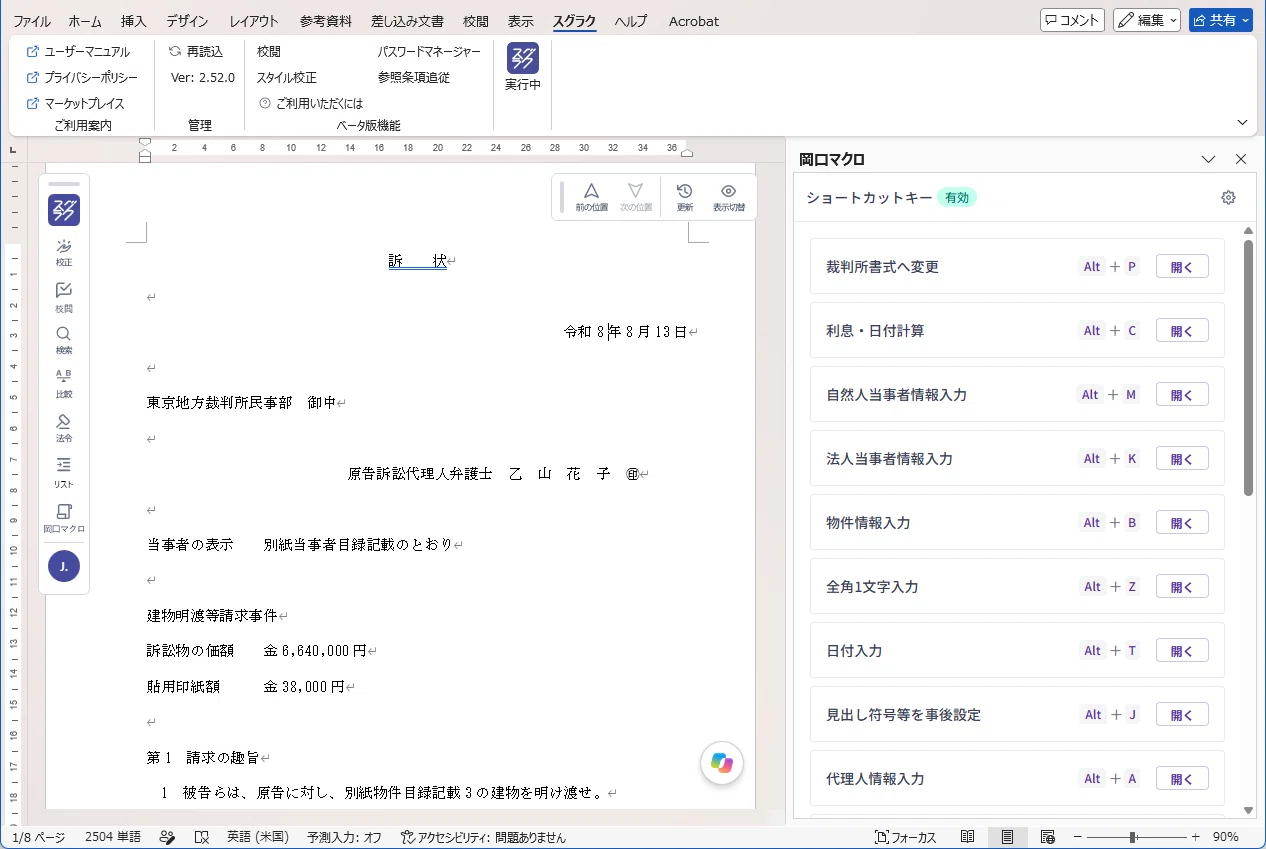Open the 全角1文字入力 macro
The image size is (1266, 849).
pos(1182,587)
